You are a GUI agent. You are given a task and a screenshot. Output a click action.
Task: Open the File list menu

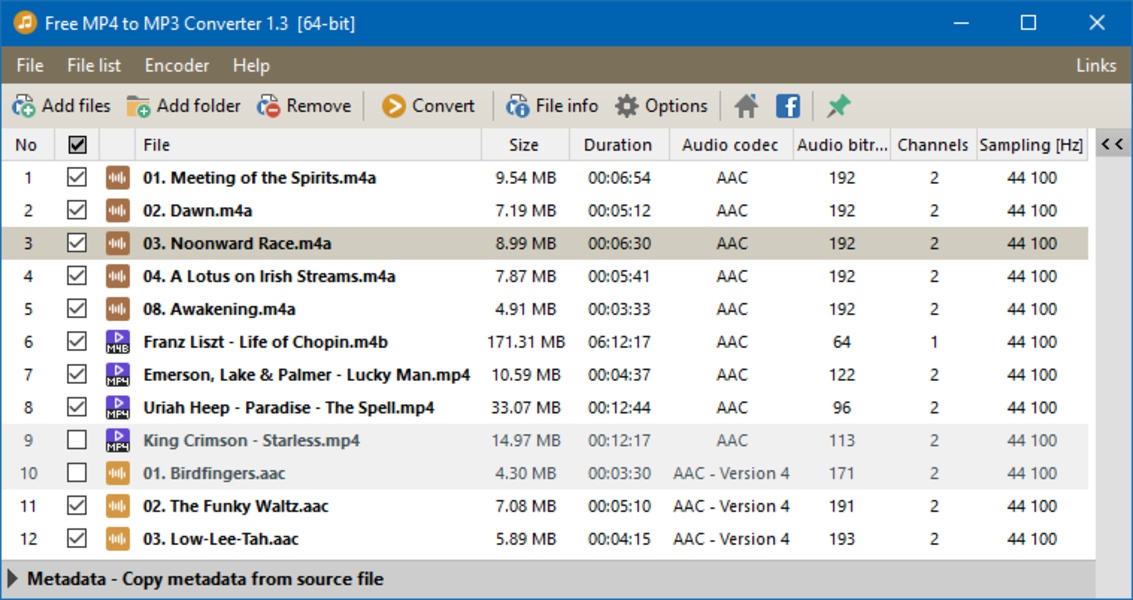tap(94, 66)
